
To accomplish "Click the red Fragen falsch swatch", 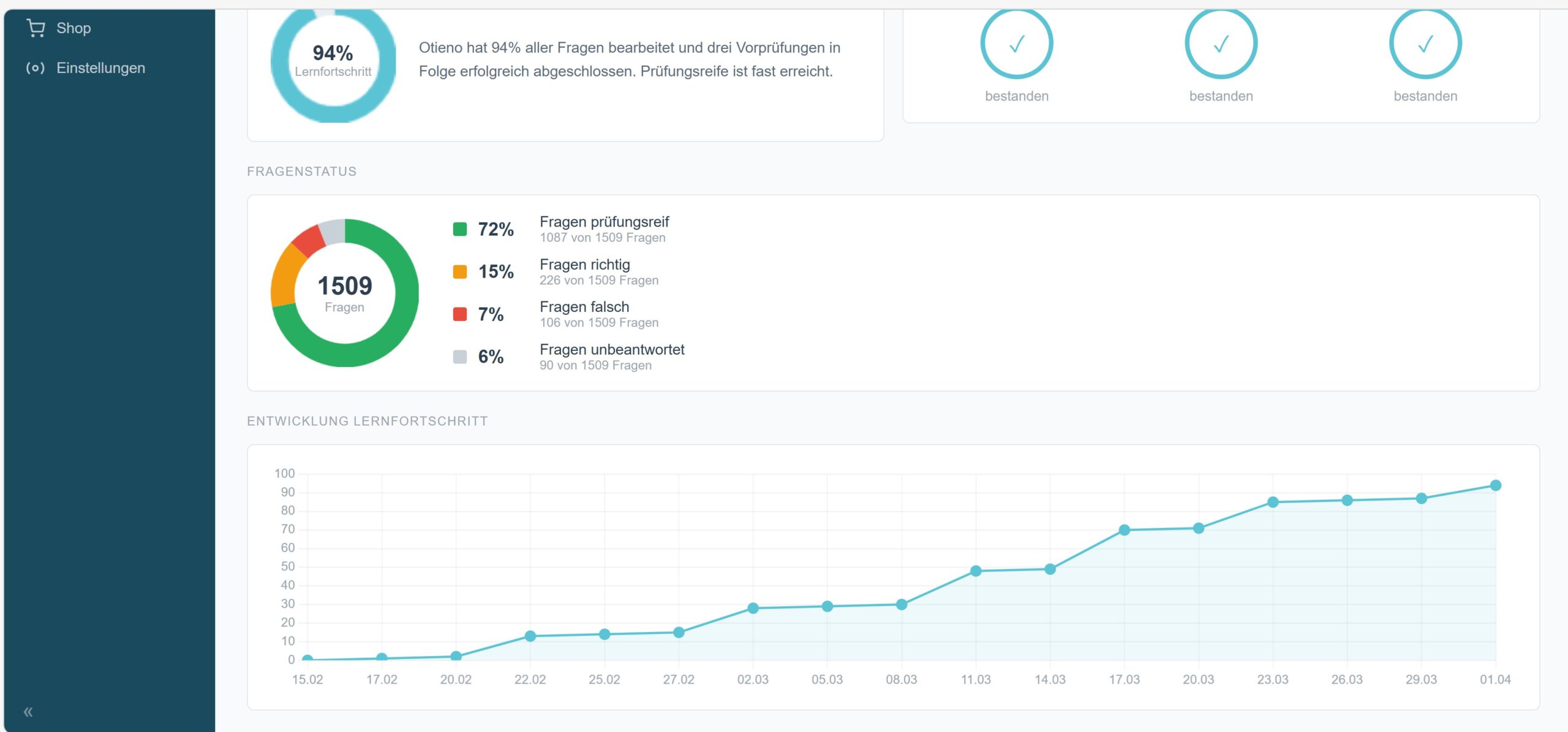I will (460, 314).
